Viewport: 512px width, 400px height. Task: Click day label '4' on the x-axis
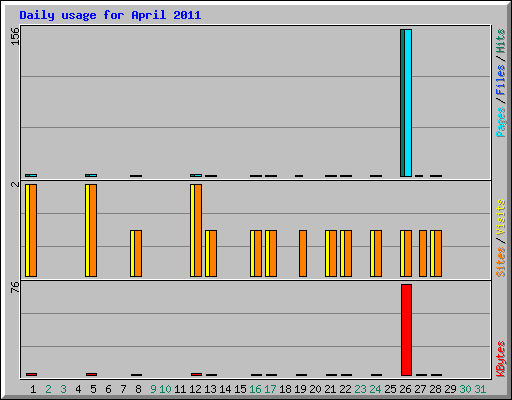click(78, 389)
